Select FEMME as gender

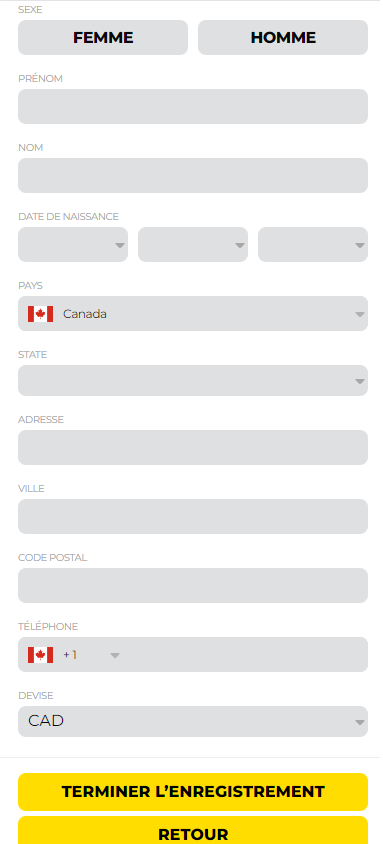[x=103, y=38]
